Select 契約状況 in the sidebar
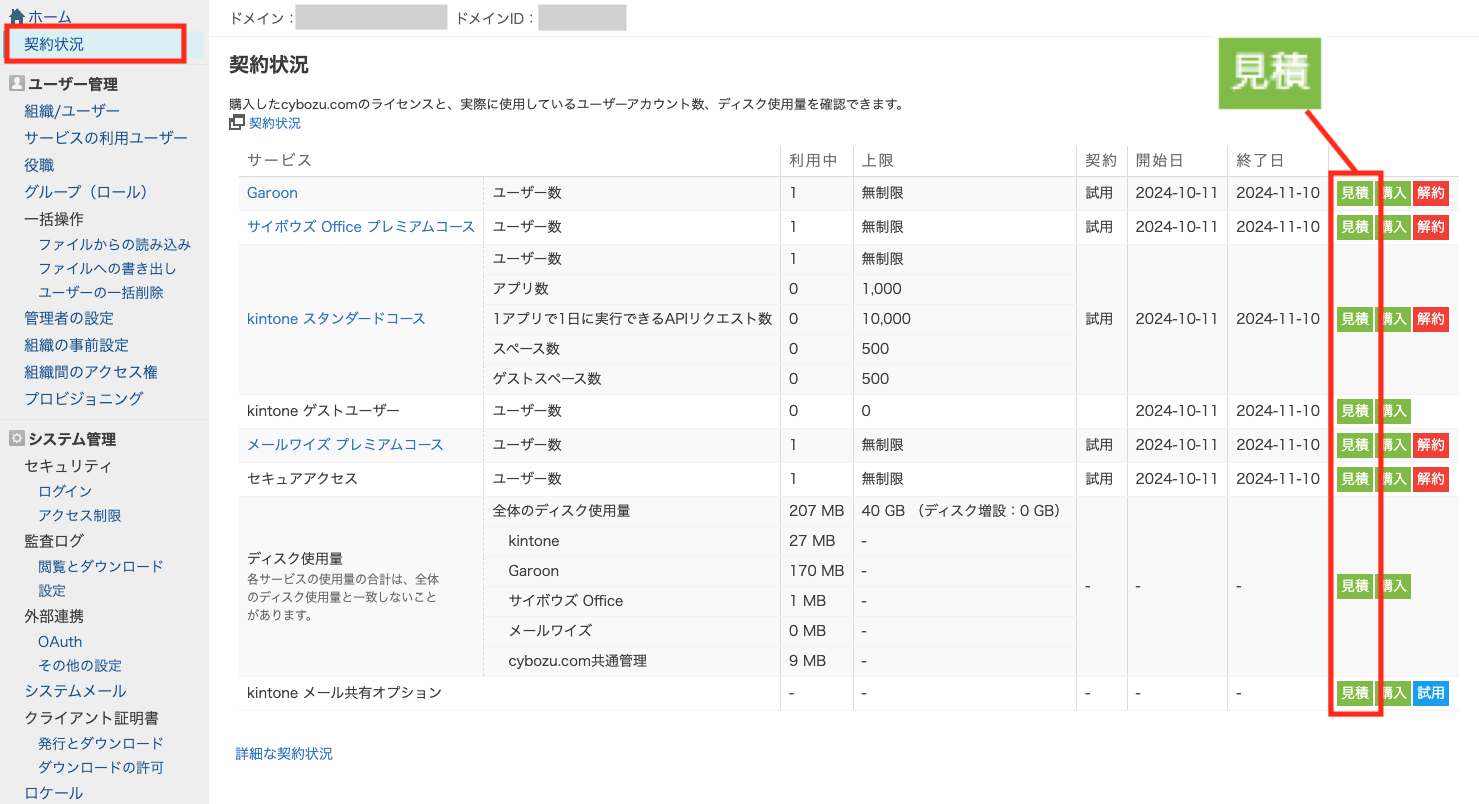 coord(54,44)
